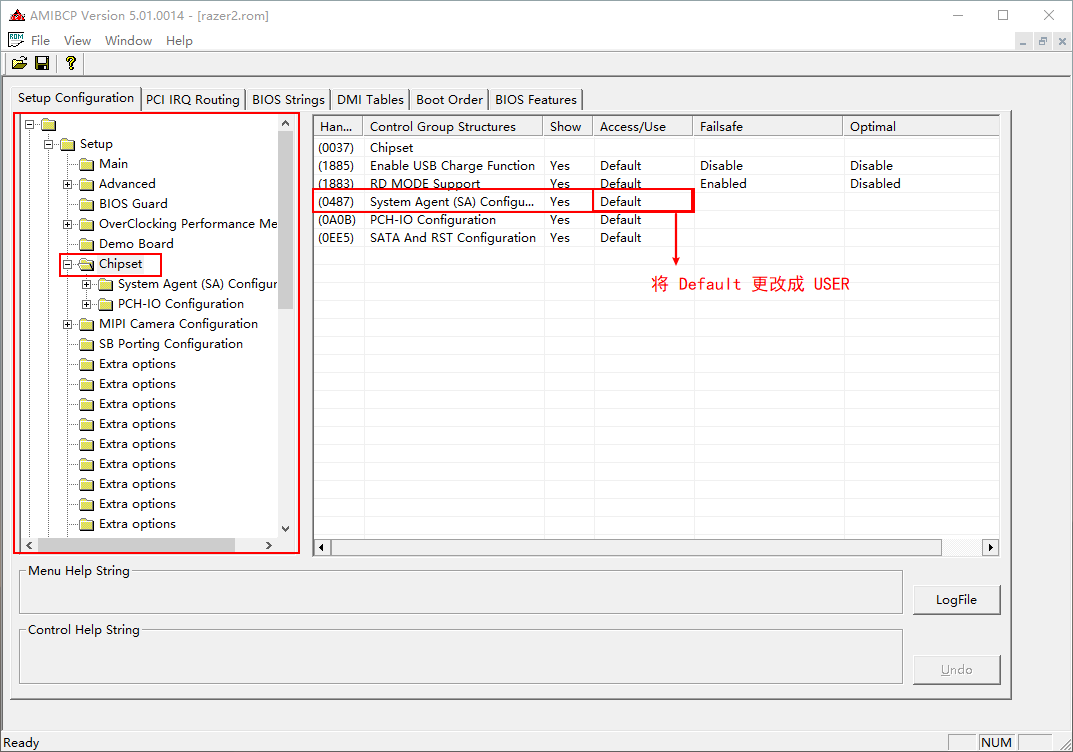Viewport: 1073px width, 752px height.
Task: Click the ROM document icon beside File menu
Action: coord(16,40)
